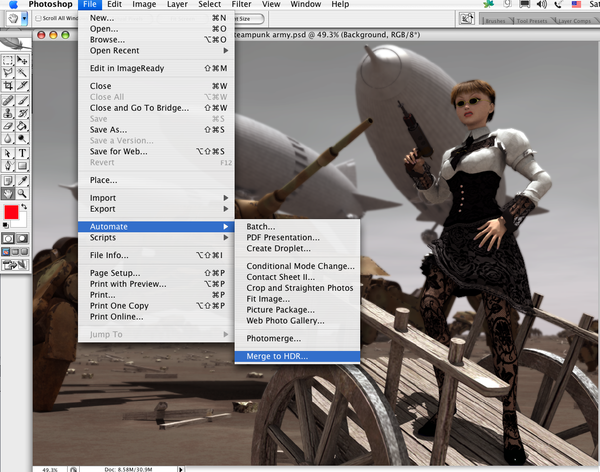
Task: Open the Layer Comps palette tab
Action: coord(574,21)
